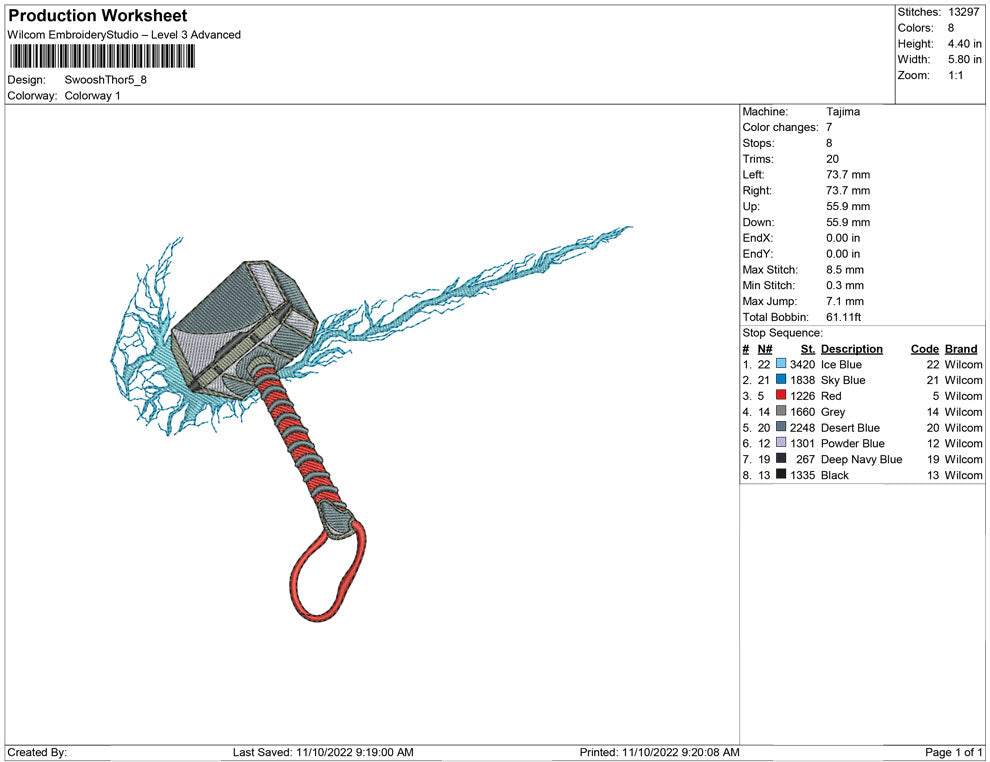Click the 'Production Worksheet' title
The image size is (990, 762).
pyautogui.click(x=98, y=16)
